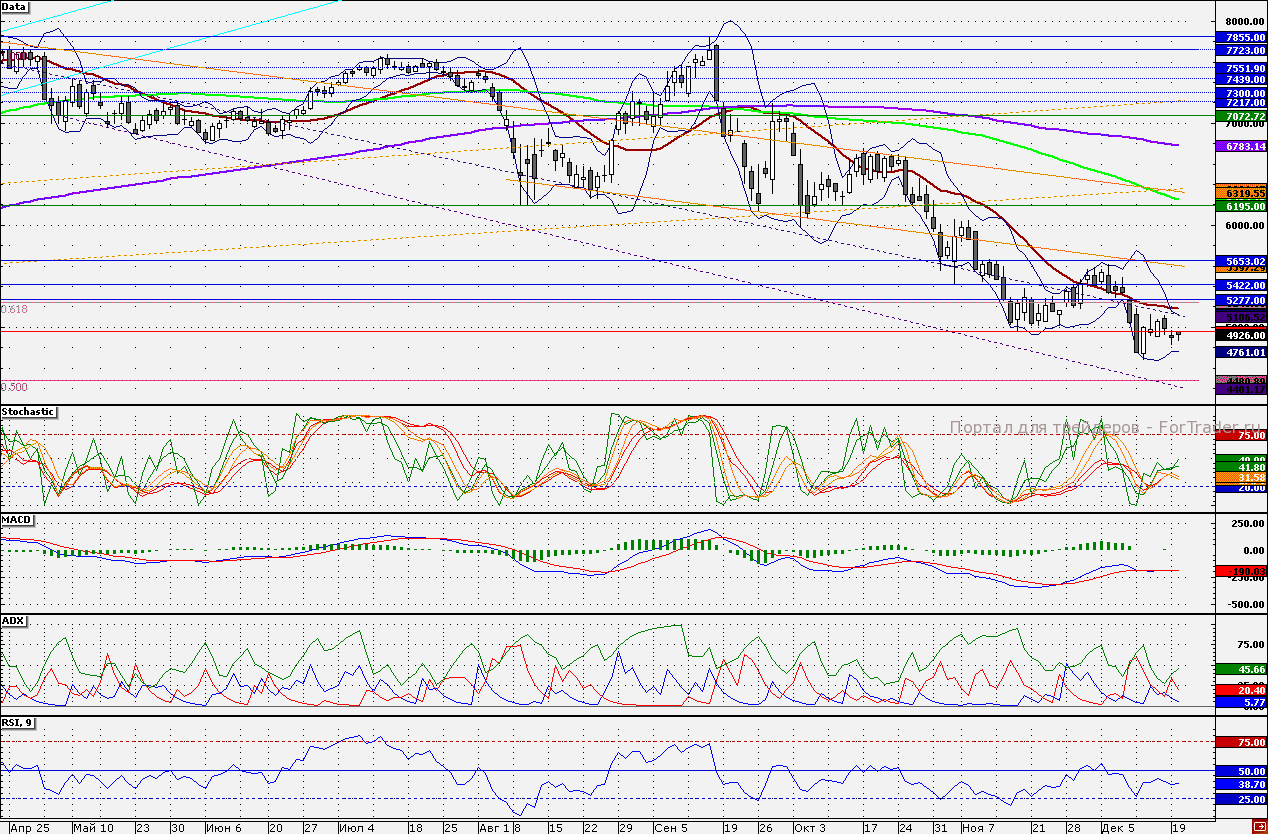Select the 7855.00 blue price level tag
Screen dimensions: 1268x834
coord(1239,37)
